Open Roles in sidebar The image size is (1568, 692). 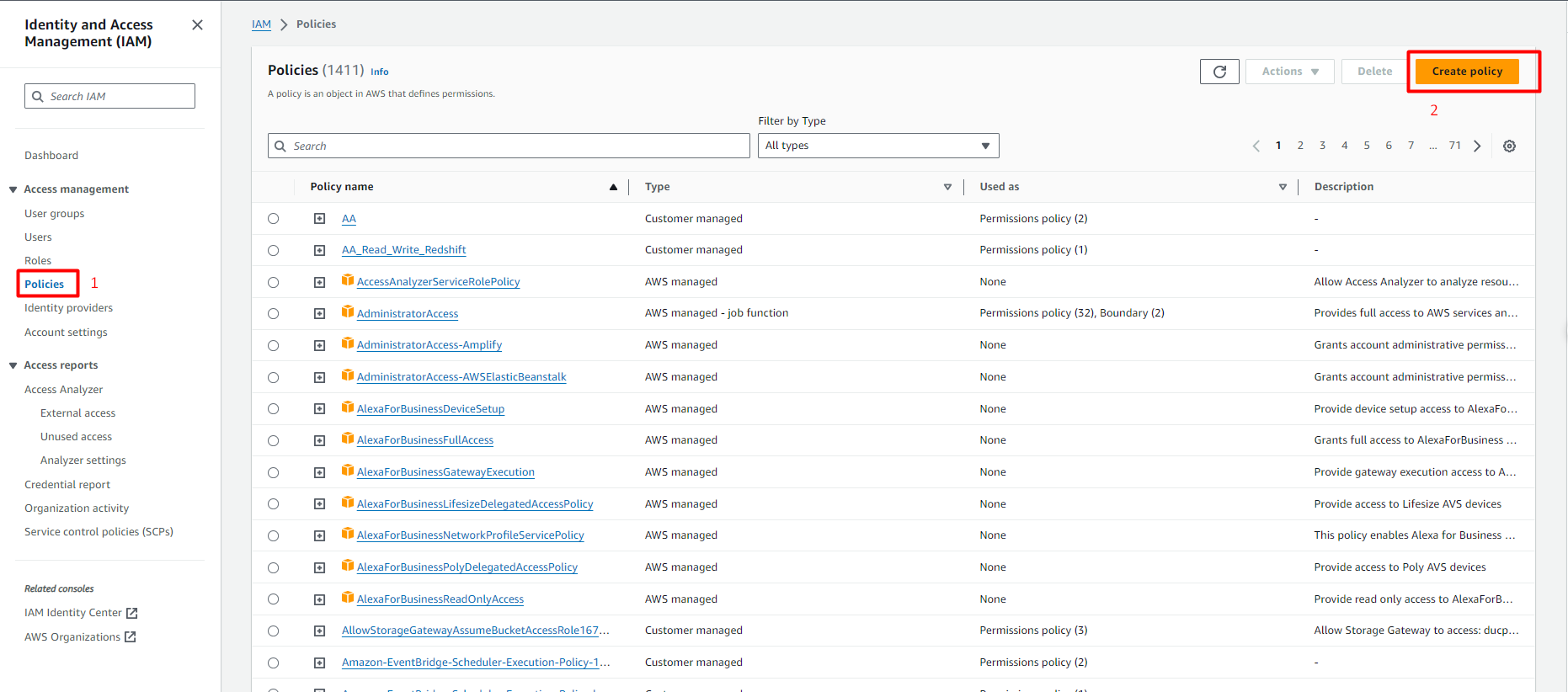click(38, 261)
